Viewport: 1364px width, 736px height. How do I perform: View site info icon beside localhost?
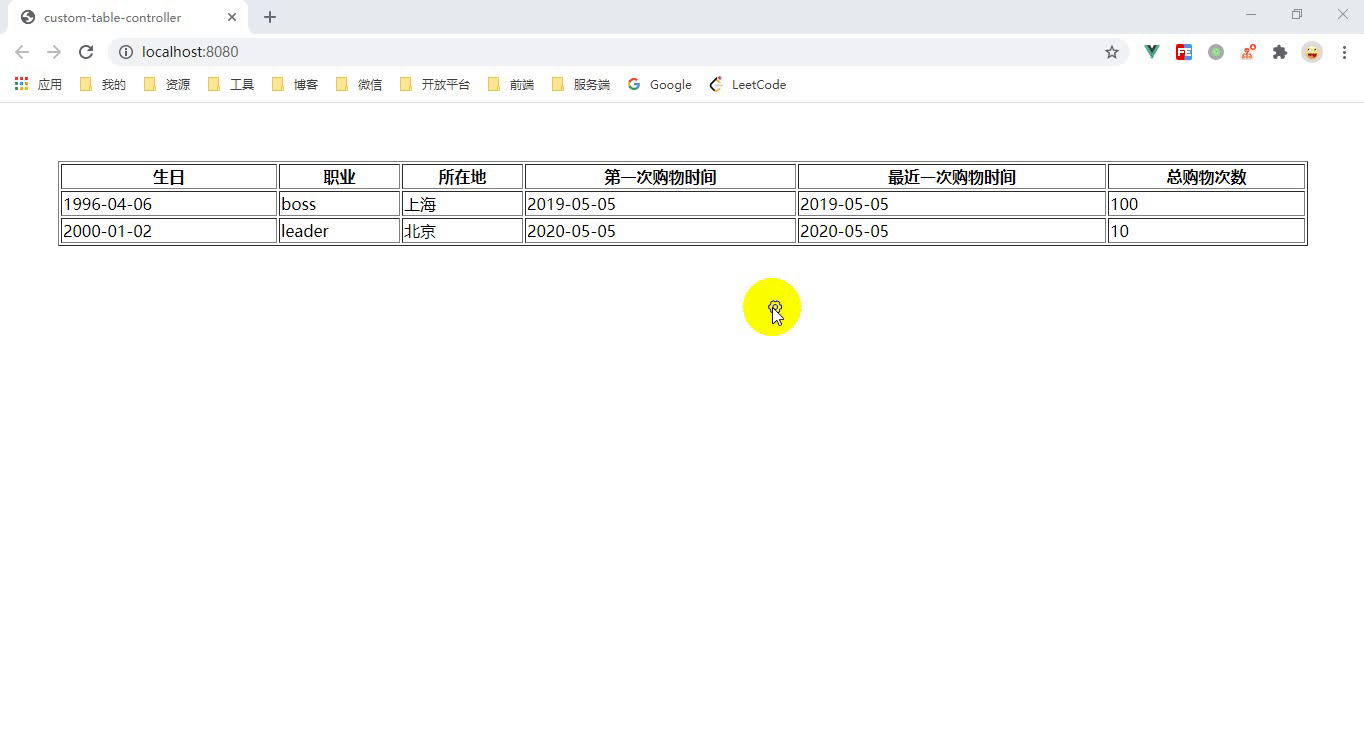[x=126, y=52]
